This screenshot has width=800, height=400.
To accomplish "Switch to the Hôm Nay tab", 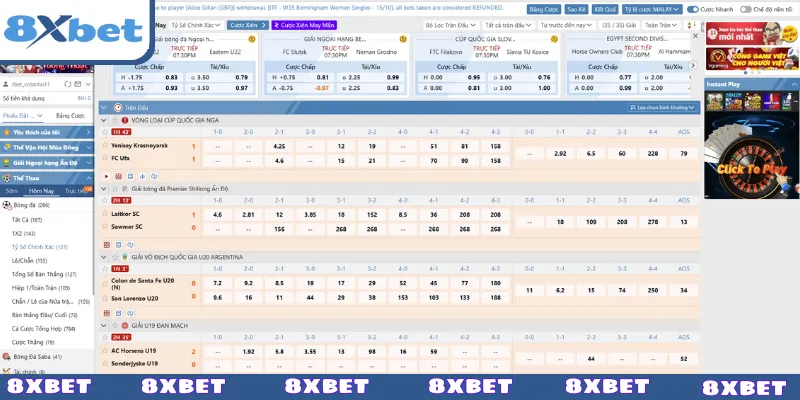I will coord(41,191).
